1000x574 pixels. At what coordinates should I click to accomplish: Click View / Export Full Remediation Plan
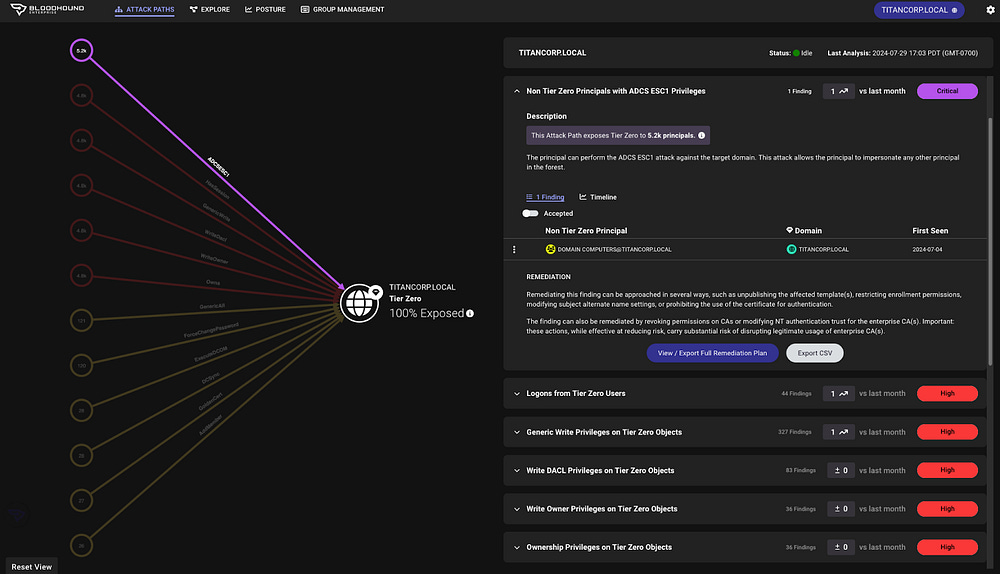pos(712,353)
